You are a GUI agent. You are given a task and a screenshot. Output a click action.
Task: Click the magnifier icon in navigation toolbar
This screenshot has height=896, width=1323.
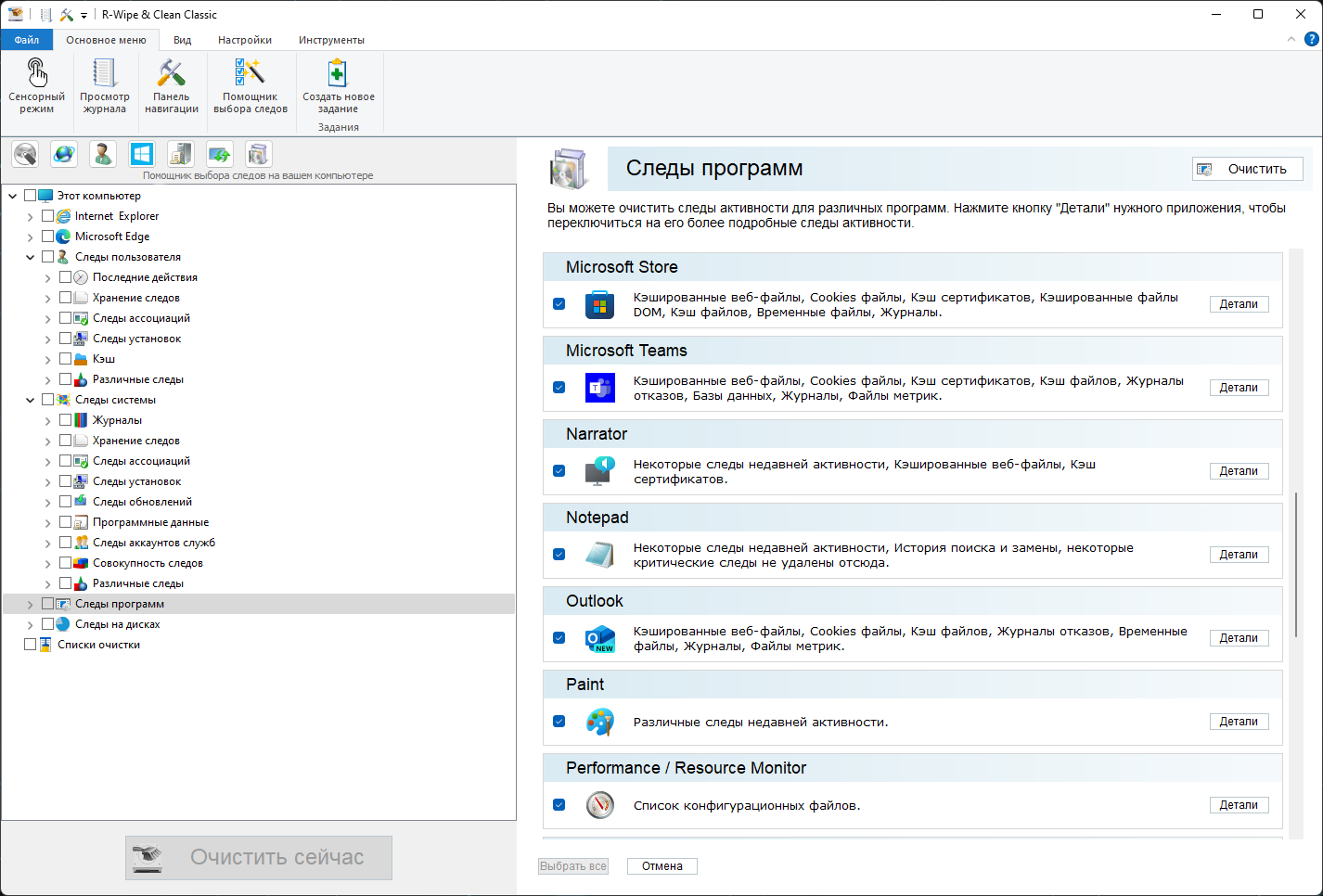point(25,154)
